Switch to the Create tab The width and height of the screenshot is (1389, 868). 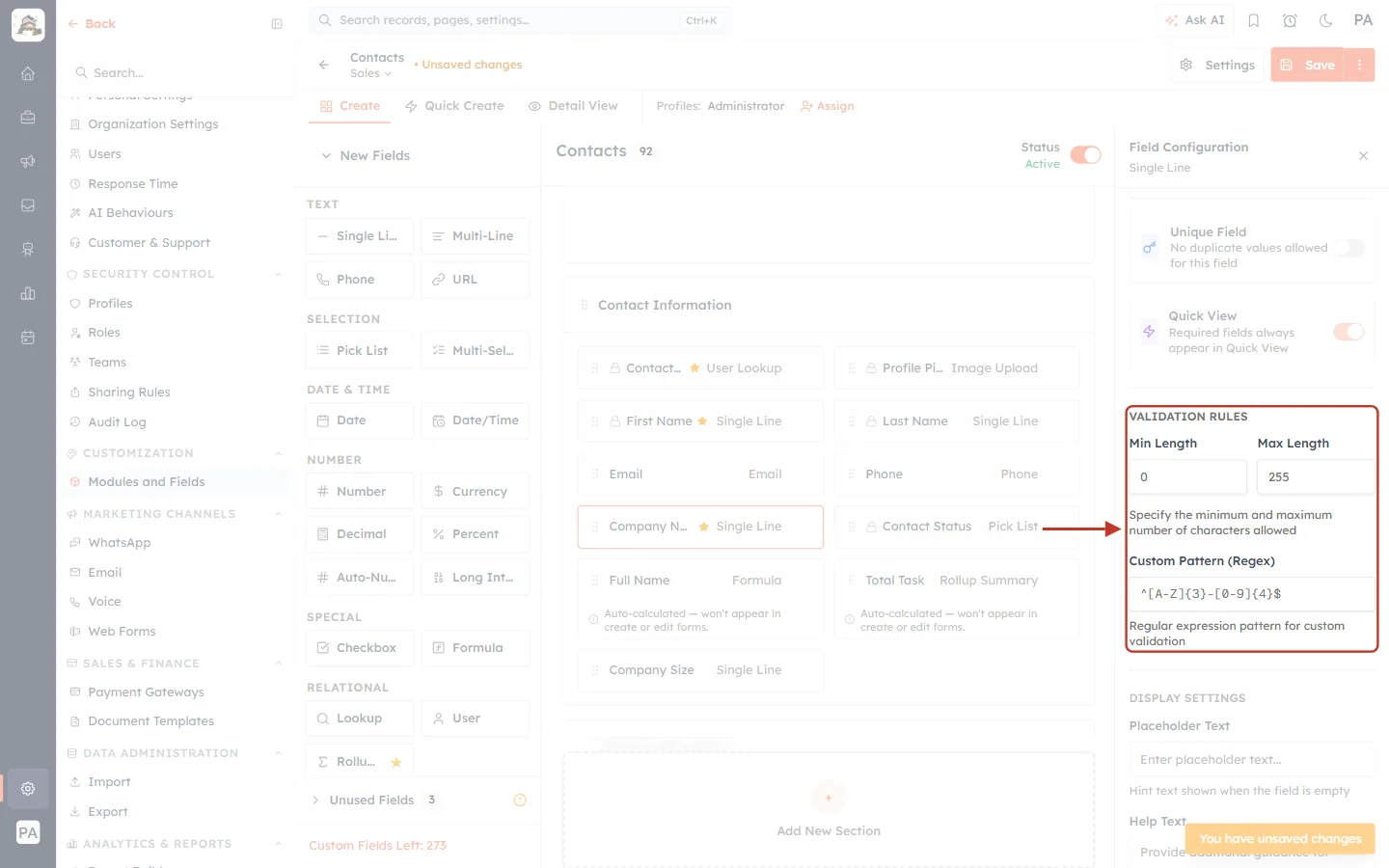[350, 106]
